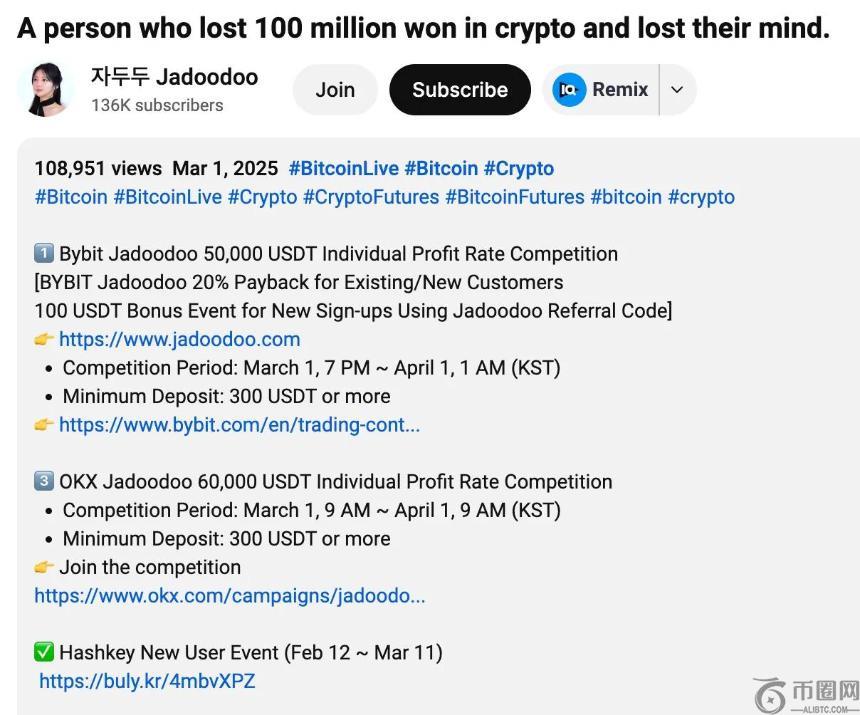Expand the dropdown arrow beside Remix
The width and height of the screenshot is (860, 715).
pyautogui.click(x=677, y=90)
